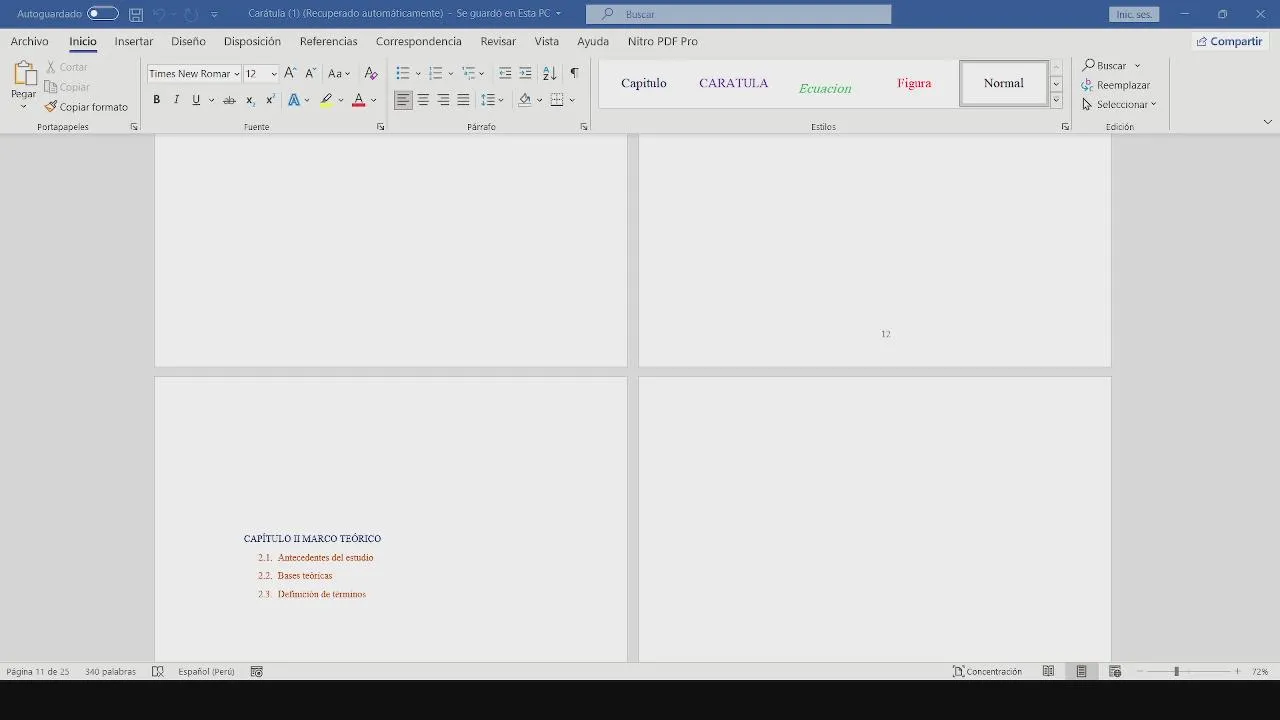
Task: Click the Concentración focus mode button
Action: 987,672
